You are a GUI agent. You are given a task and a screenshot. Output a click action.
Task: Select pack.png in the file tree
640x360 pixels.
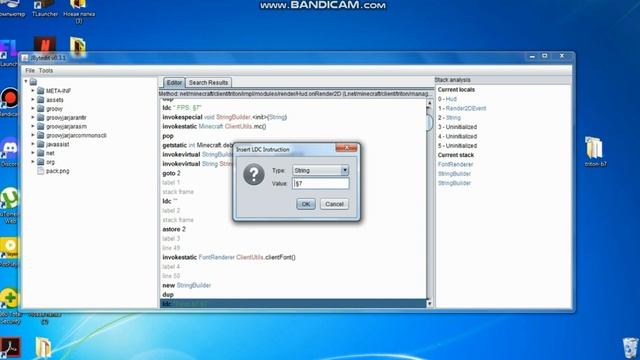pos(58,171)
